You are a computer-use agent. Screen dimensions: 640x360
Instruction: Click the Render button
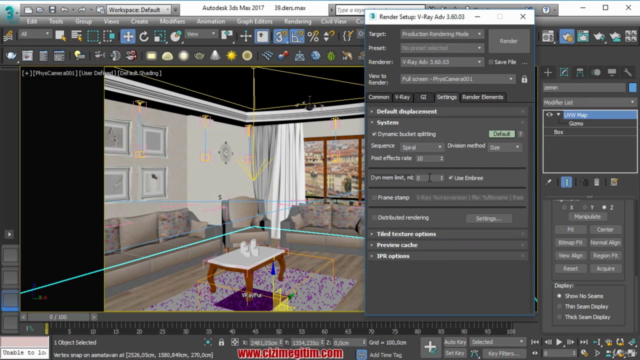coord(508,41)
